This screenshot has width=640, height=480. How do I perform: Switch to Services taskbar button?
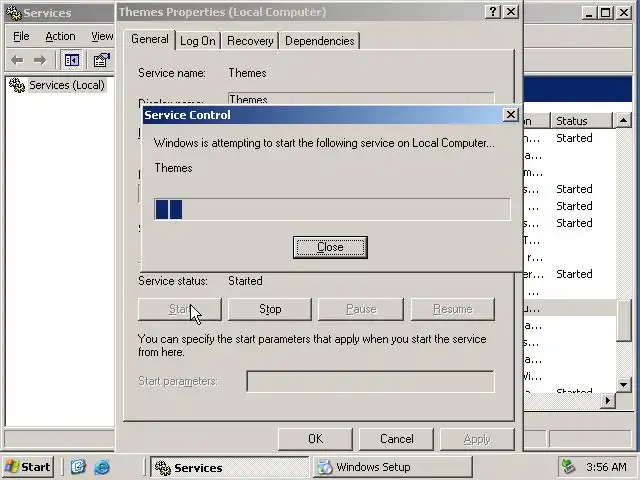[230, 467]
